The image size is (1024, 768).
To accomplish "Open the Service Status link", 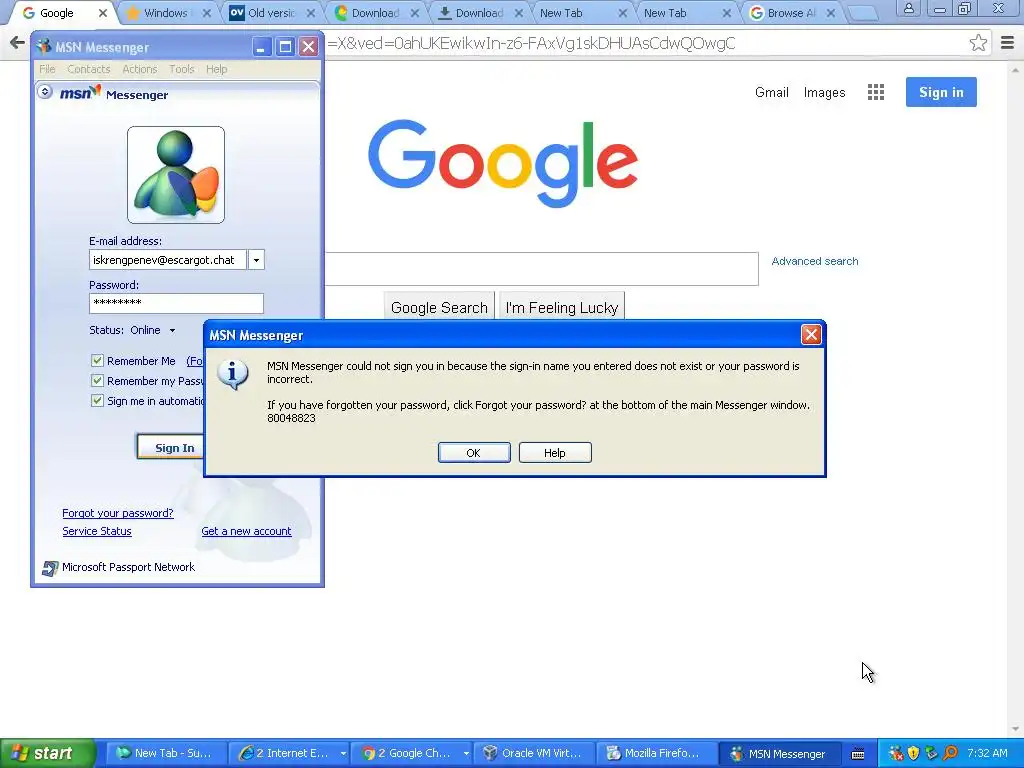I will pyautogui.click(x=97, y=532).
